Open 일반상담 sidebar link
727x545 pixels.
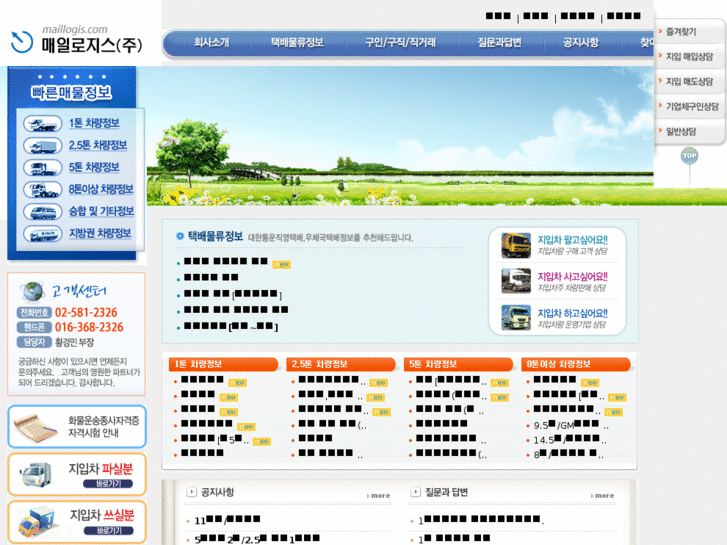681,132
